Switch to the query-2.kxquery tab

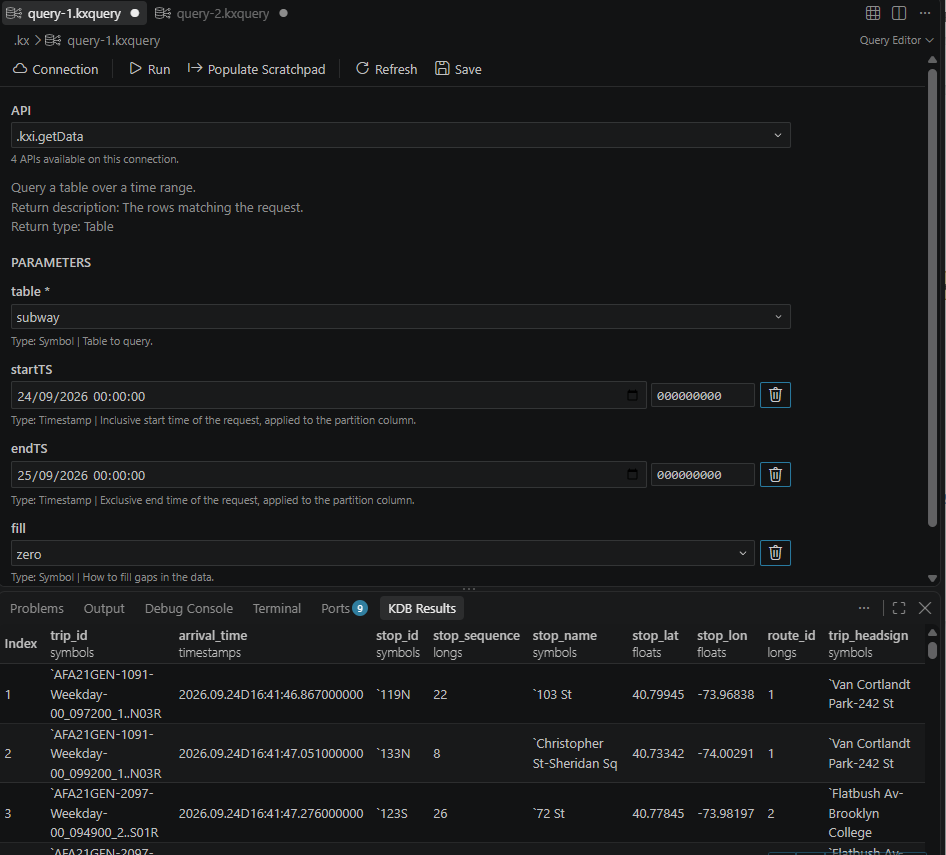222,13
